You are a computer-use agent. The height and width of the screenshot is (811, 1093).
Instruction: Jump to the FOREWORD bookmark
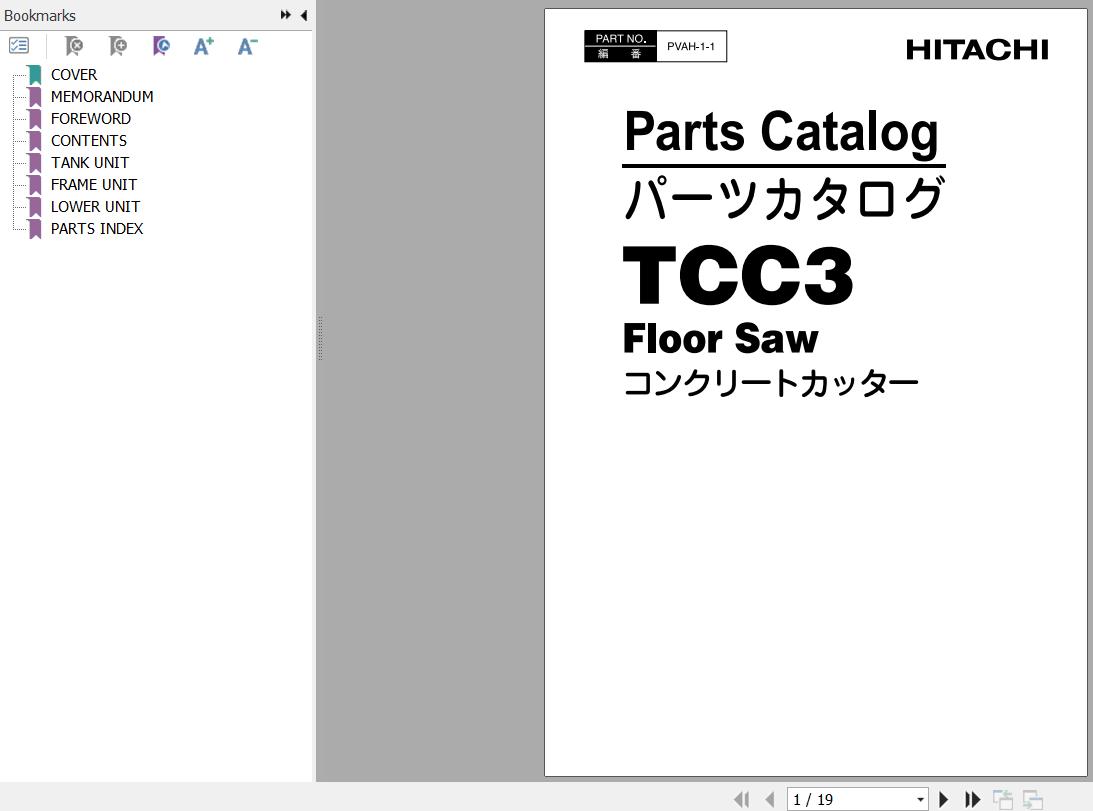(x=91, y=119)
